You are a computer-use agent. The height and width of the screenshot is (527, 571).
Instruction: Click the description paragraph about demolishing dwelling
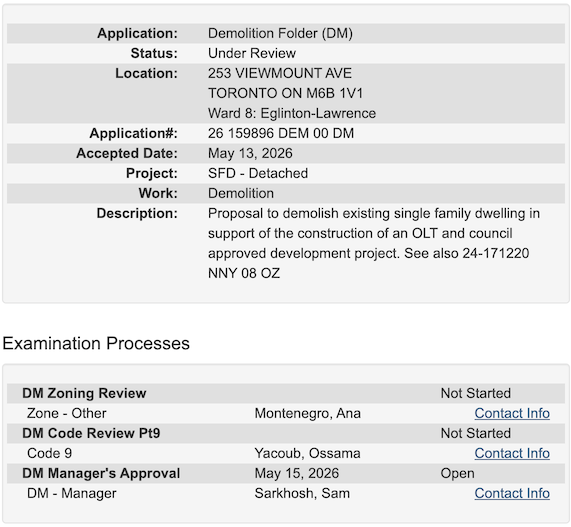point(374,243)
